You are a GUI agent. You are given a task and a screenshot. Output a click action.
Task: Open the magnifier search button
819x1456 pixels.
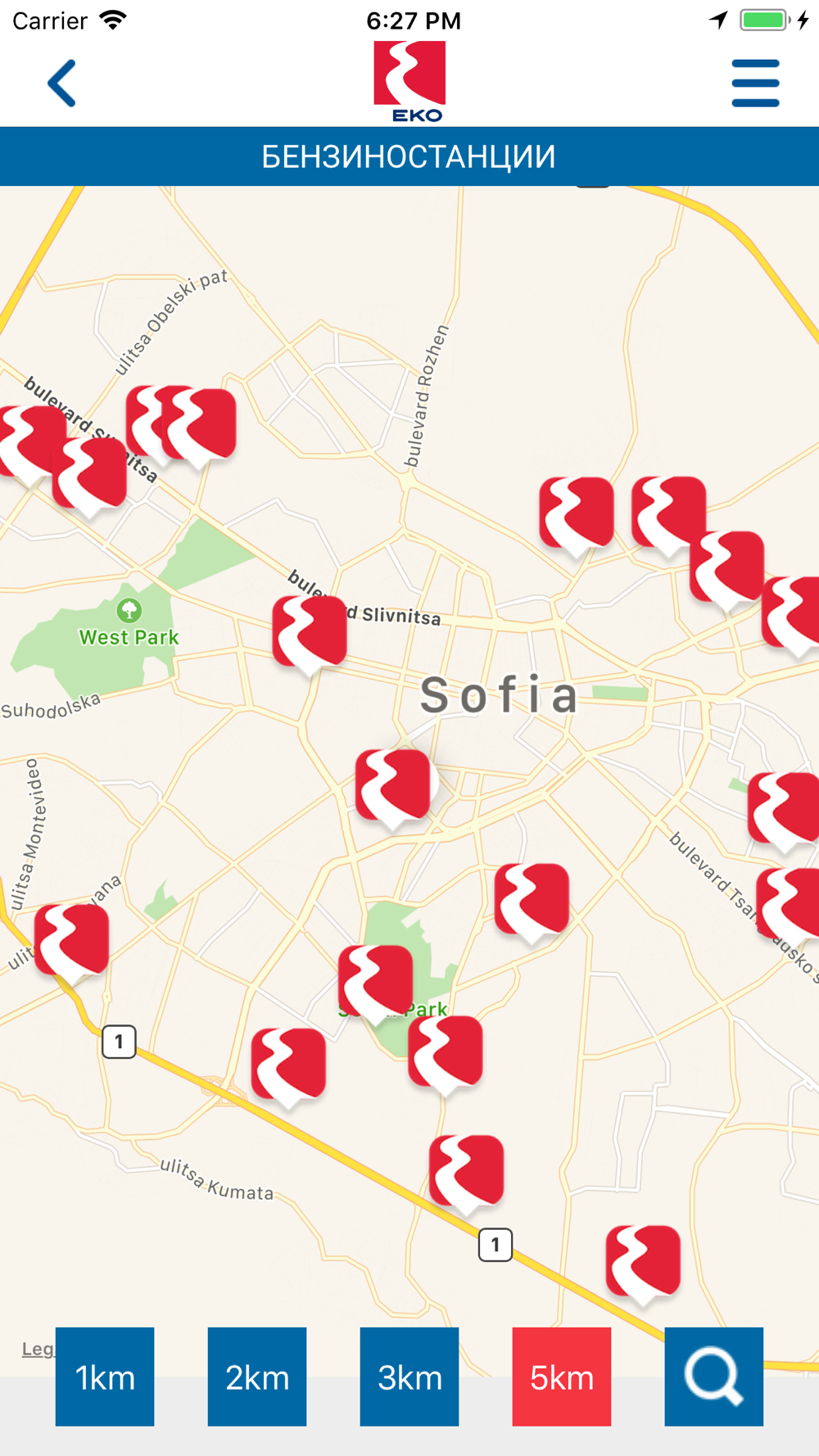714,1377
